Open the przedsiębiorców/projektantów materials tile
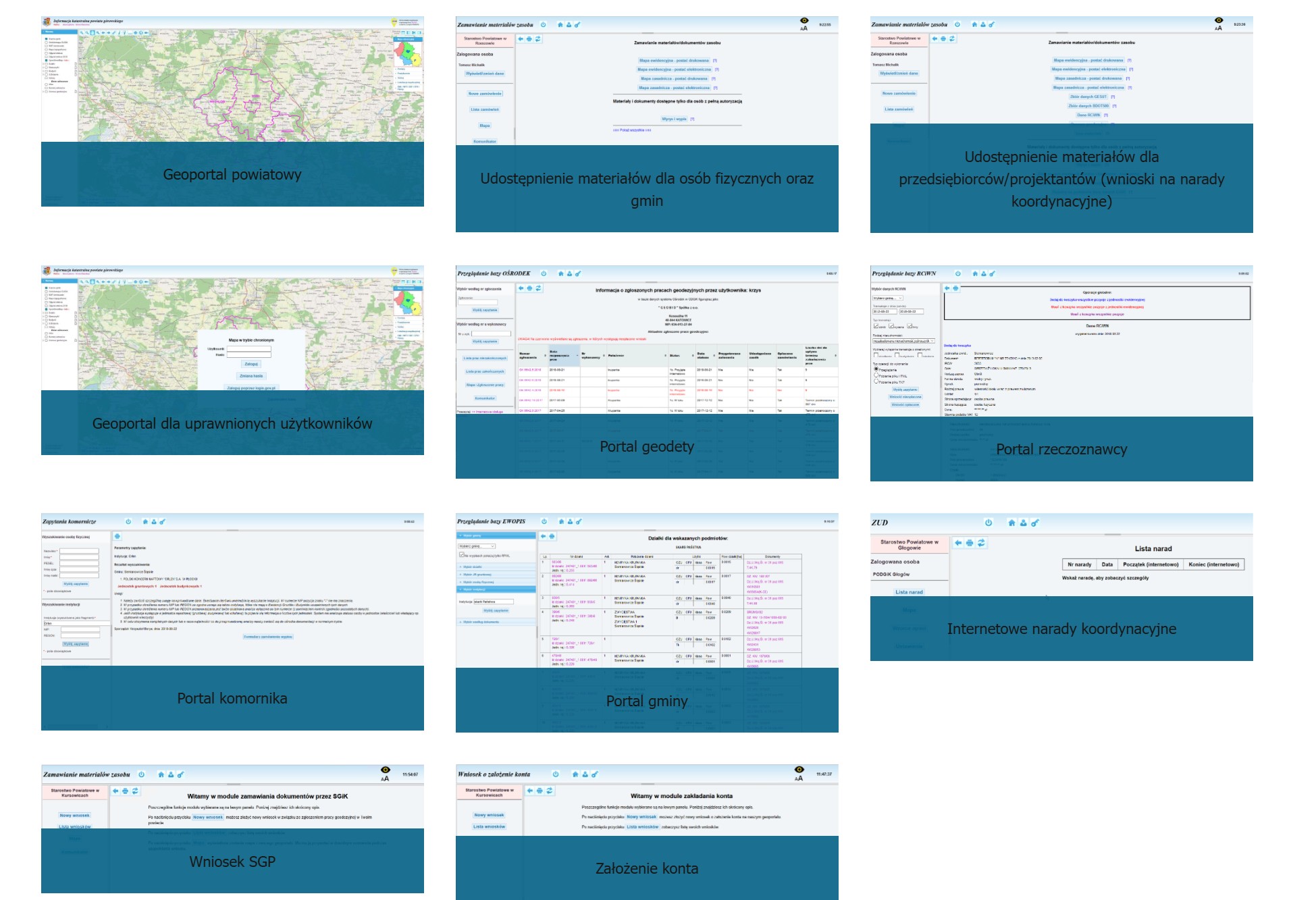The height and width of the screenshot is (900, 1316). (x=1061, y=178)
